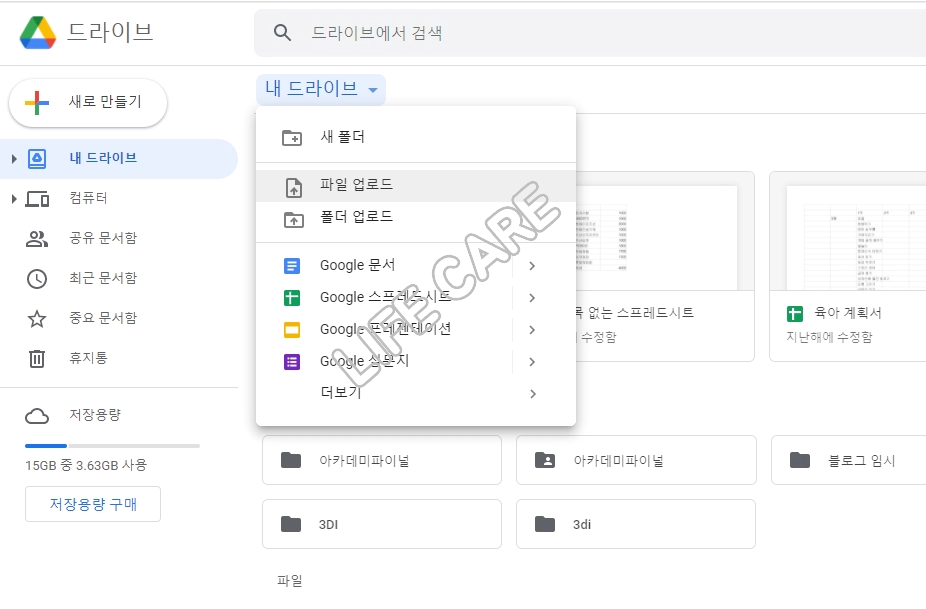
Task: Focus the Drive search field
Action: point(590,32)
